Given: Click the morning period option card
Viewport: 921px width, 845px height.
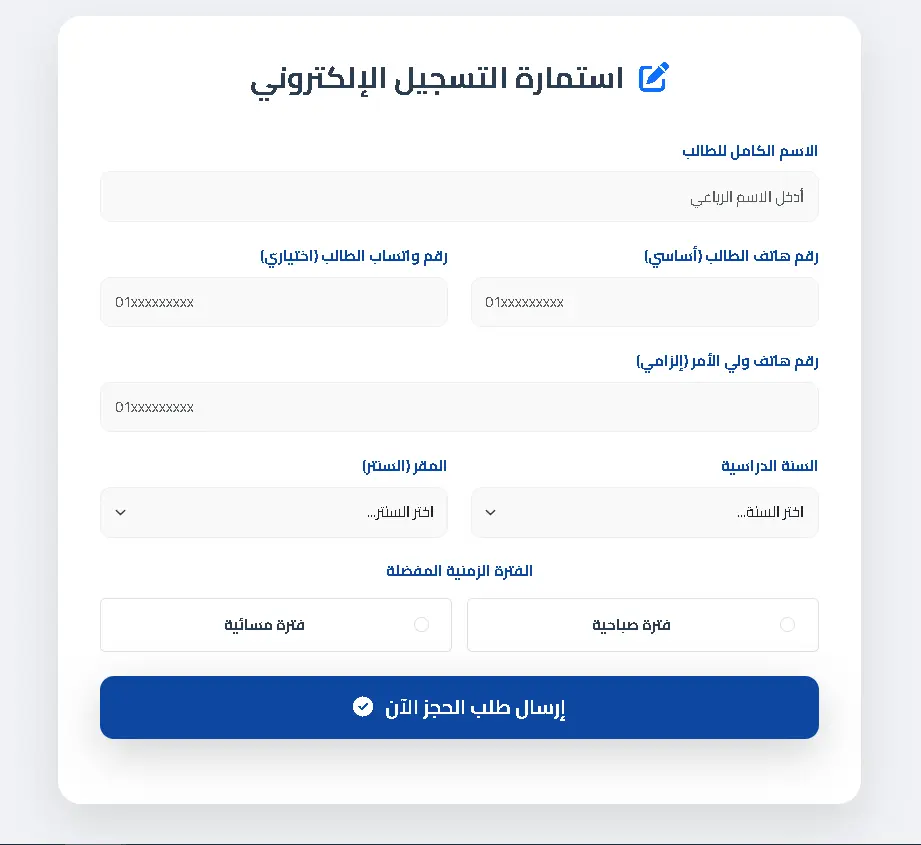Looking at the screenshot, I should (643, 624).
